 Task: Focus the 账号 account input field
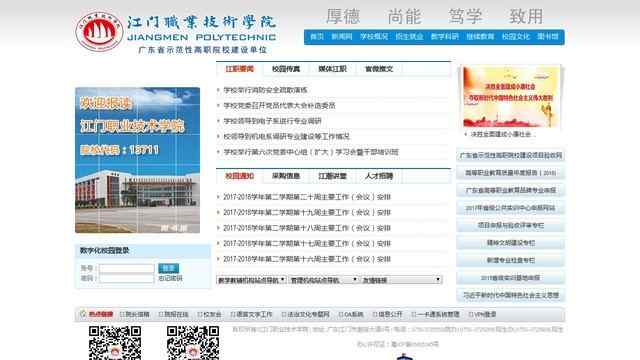[x=127, y=268]
